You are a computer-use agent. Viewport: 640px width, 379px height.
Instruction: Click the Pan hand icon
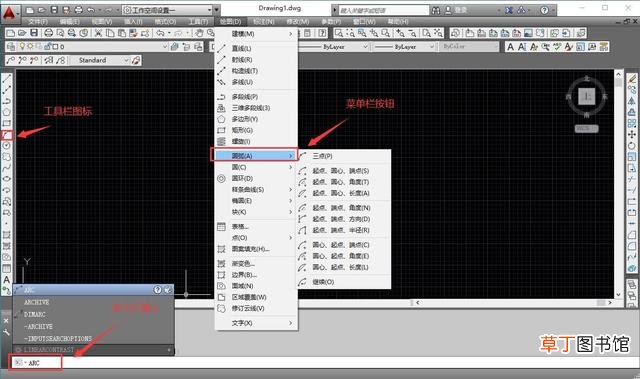click(x=199, y=33)
